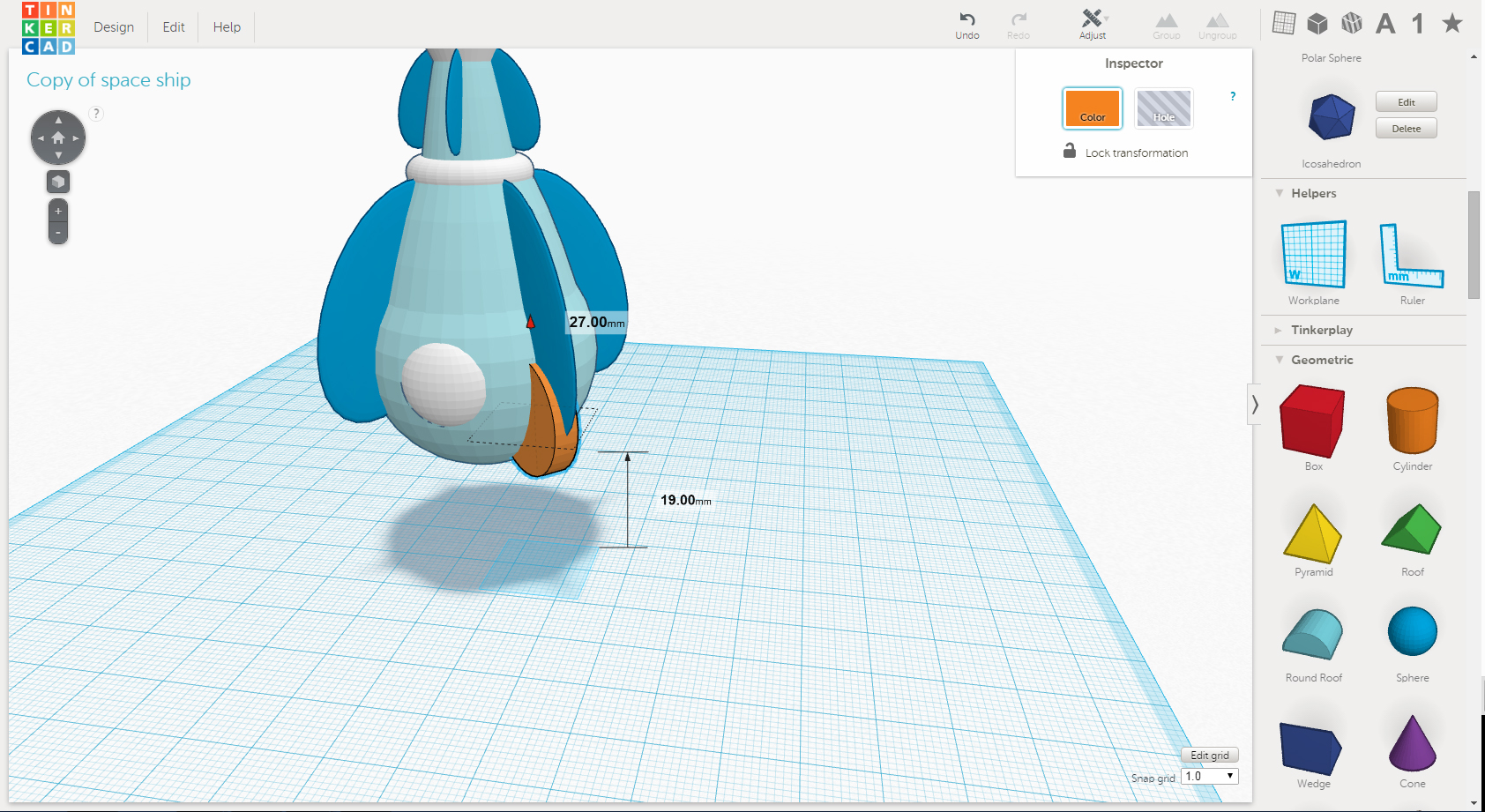This screenshot has width=1485, height=812.
Task: Click the shapes panel scrollbar thumb
Action: click(x=1474, y=245)
